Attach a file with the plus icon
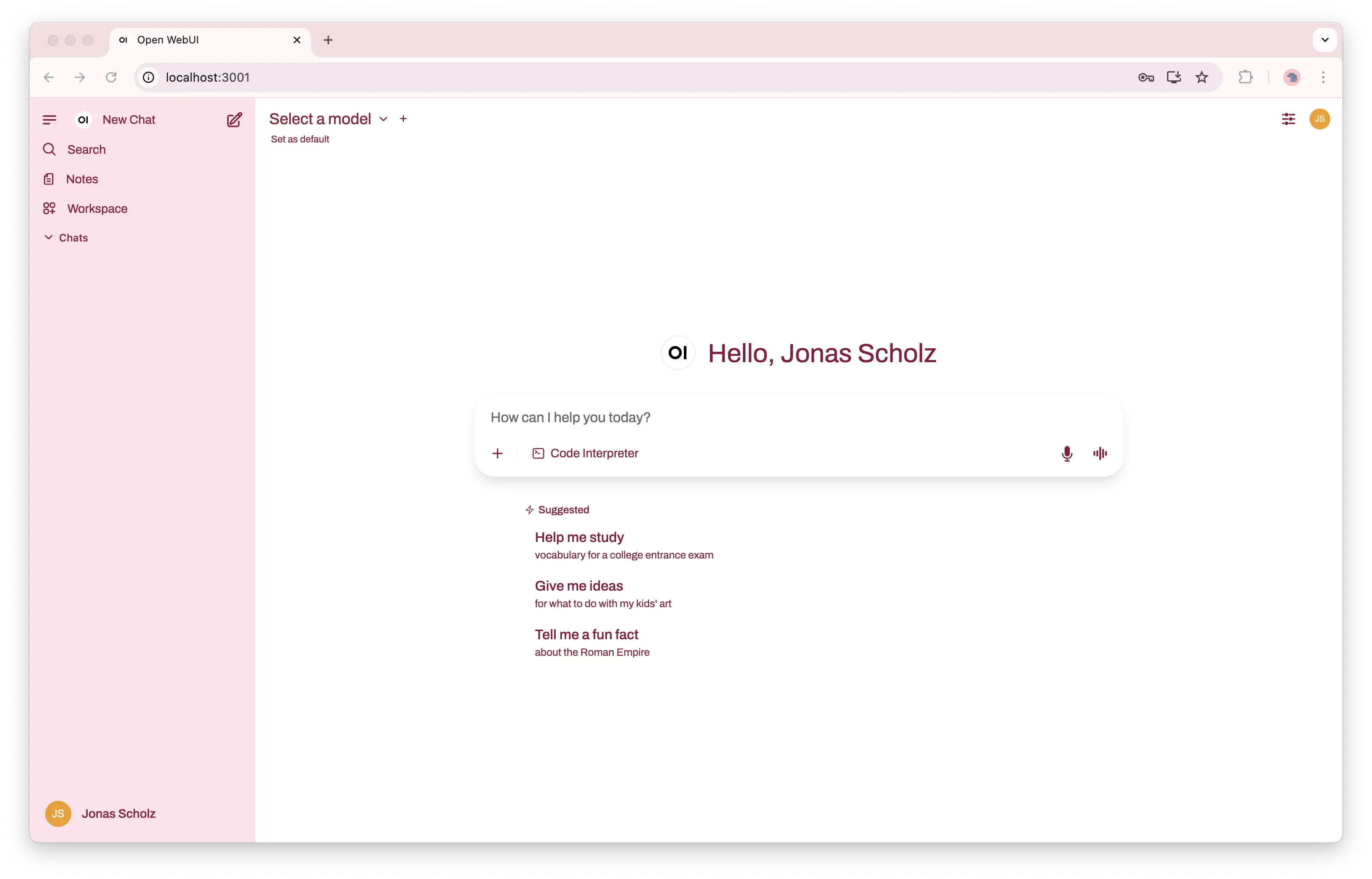Image resolution: width=1372 pixels, height=879 pixels. (498, 453)
